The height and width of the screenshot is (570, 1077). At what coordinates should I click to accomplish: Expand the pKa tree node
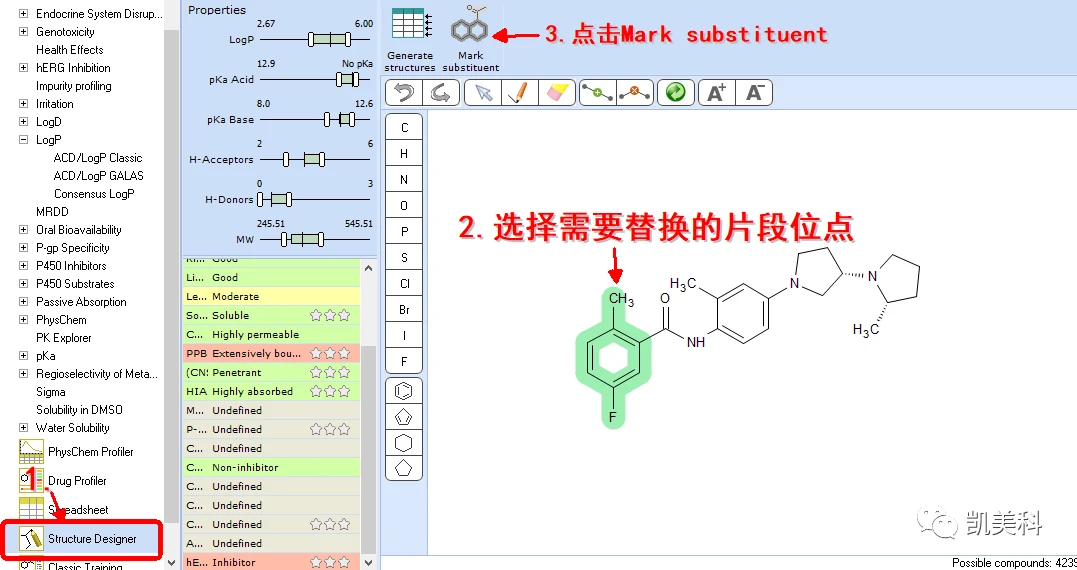click(x=23, y=356)
